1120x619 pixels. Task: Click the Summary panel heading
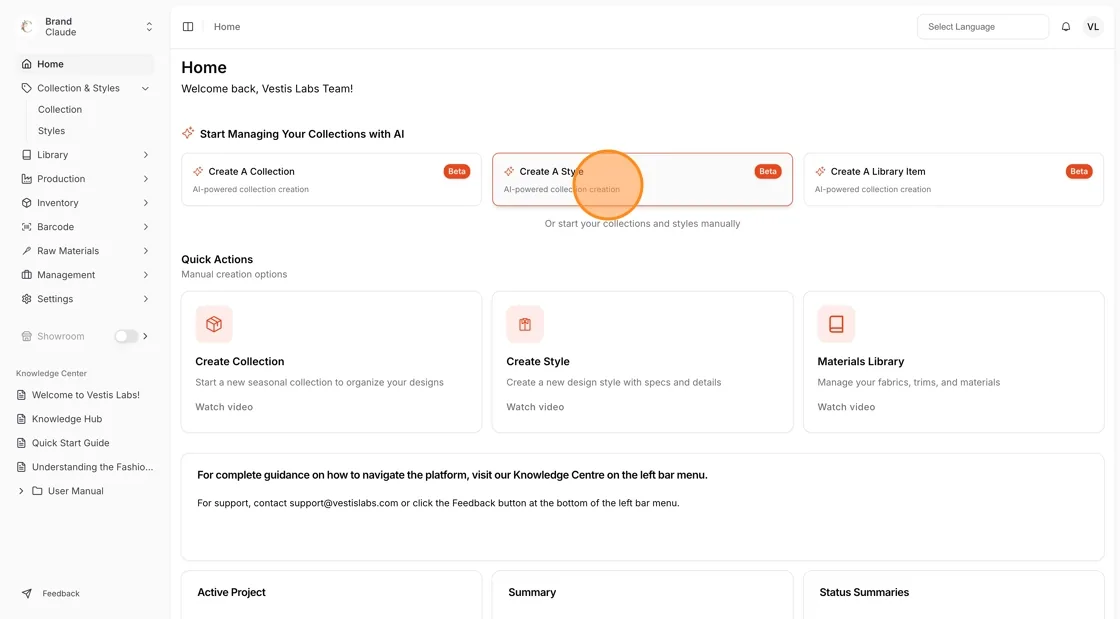coord(532,593)
